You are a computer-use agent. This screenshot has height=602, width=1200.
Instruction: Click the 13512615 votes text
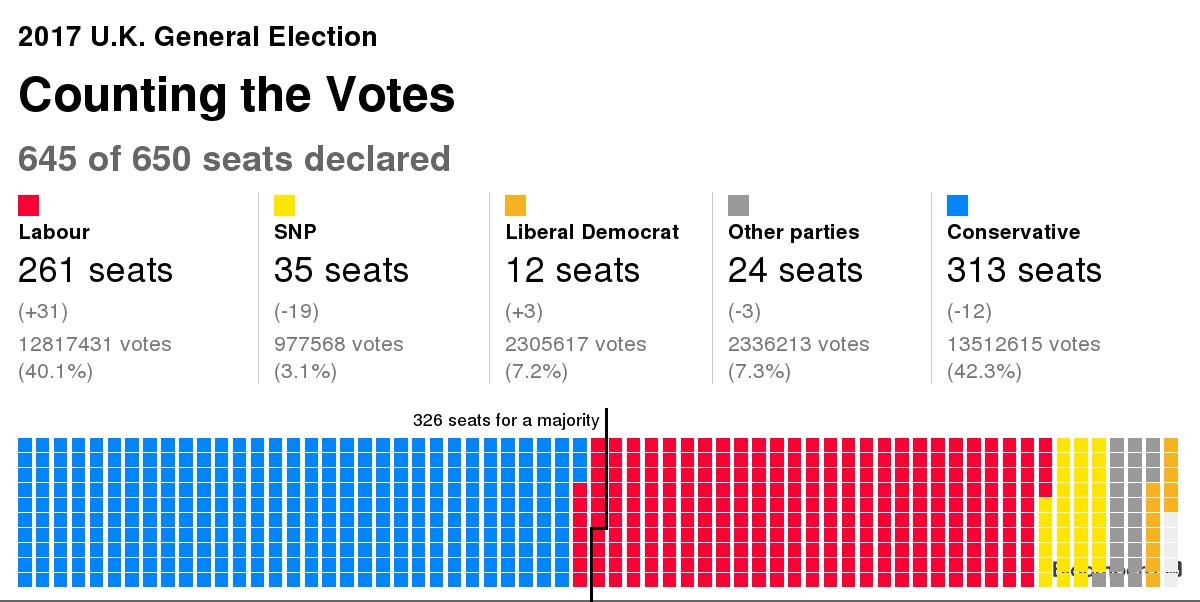[x=1023, y=344]
